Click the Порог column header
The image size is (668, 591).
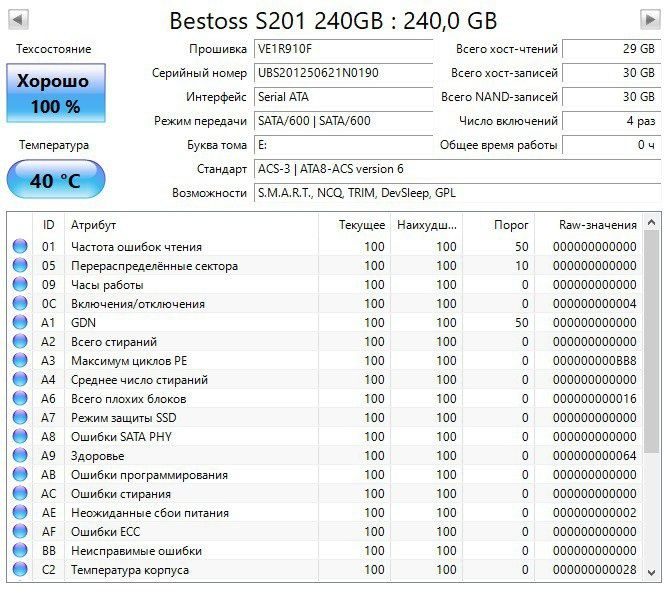[499, 225]
